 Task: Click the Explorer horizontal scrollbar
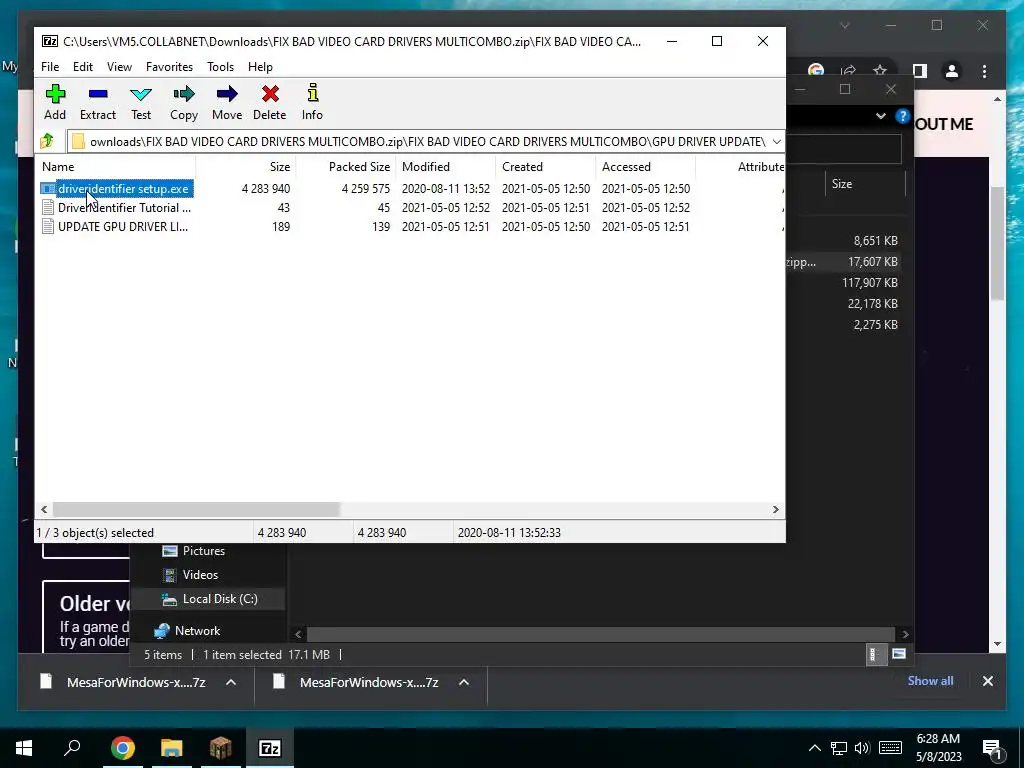(600, 634)
